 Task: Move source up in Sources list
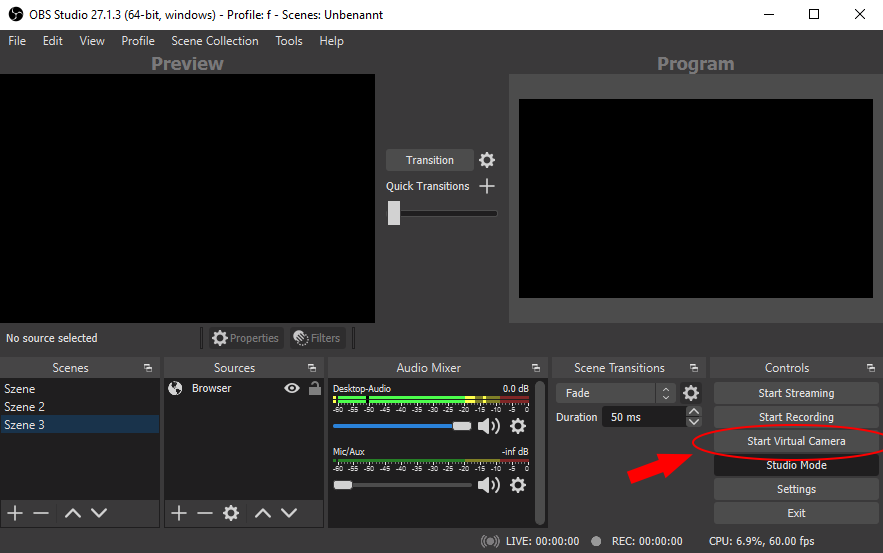click(263, 513)
